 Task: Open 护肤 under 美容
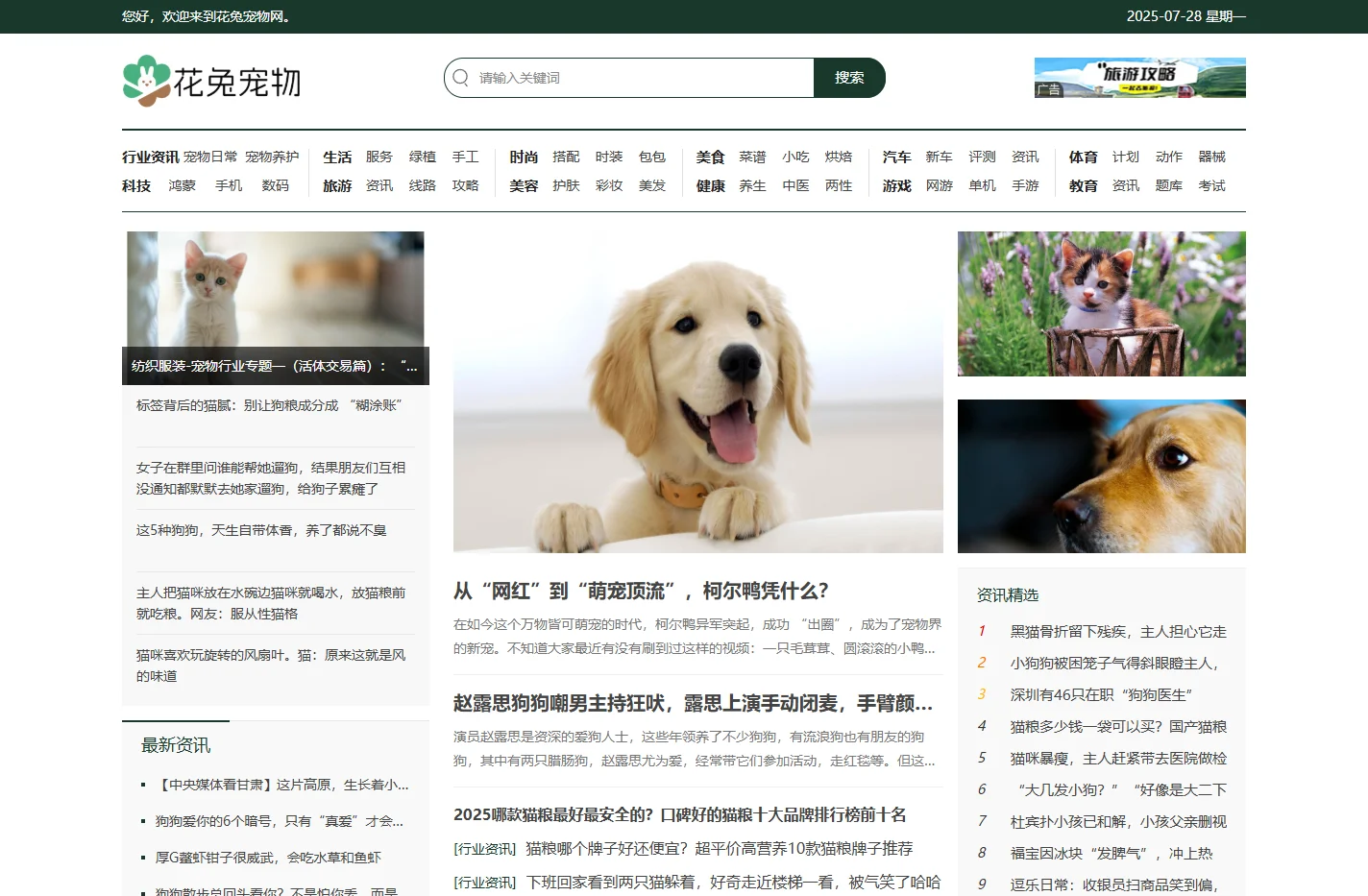tap(566, 185)
